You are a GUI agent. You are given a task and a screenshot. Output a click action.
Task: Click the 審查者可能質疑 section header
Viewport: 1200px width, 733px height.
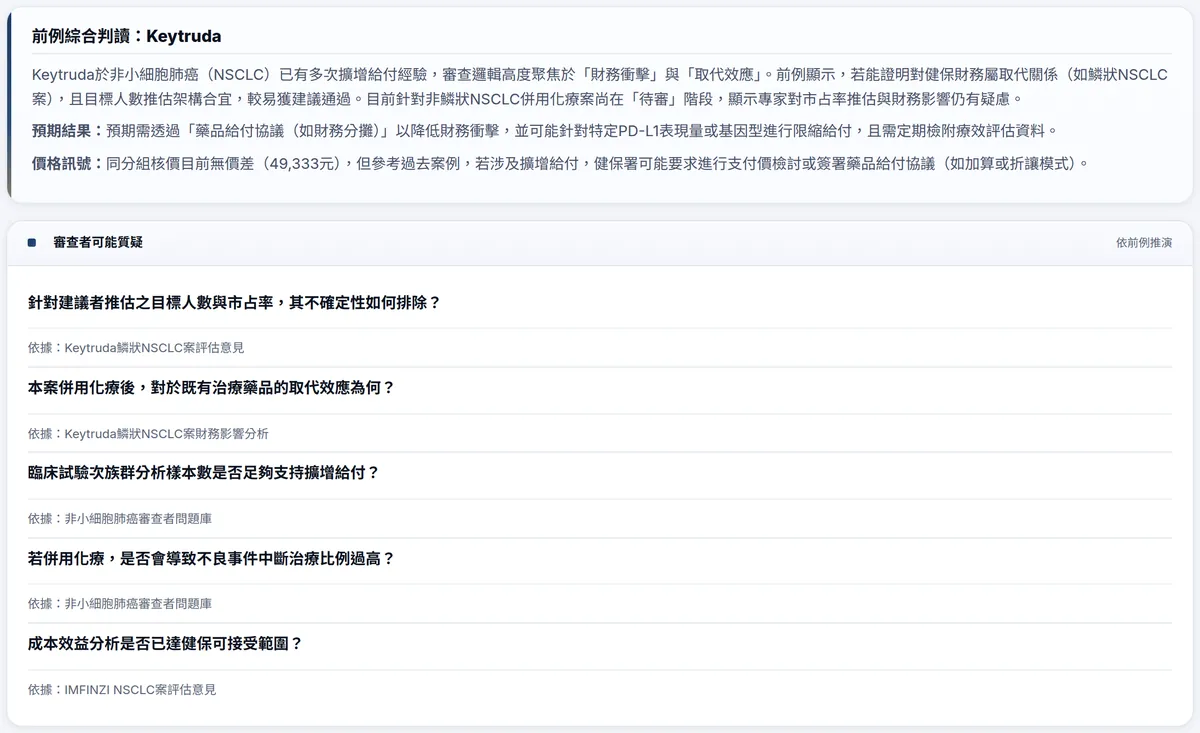pyautogui.click(x=97, y=243)
